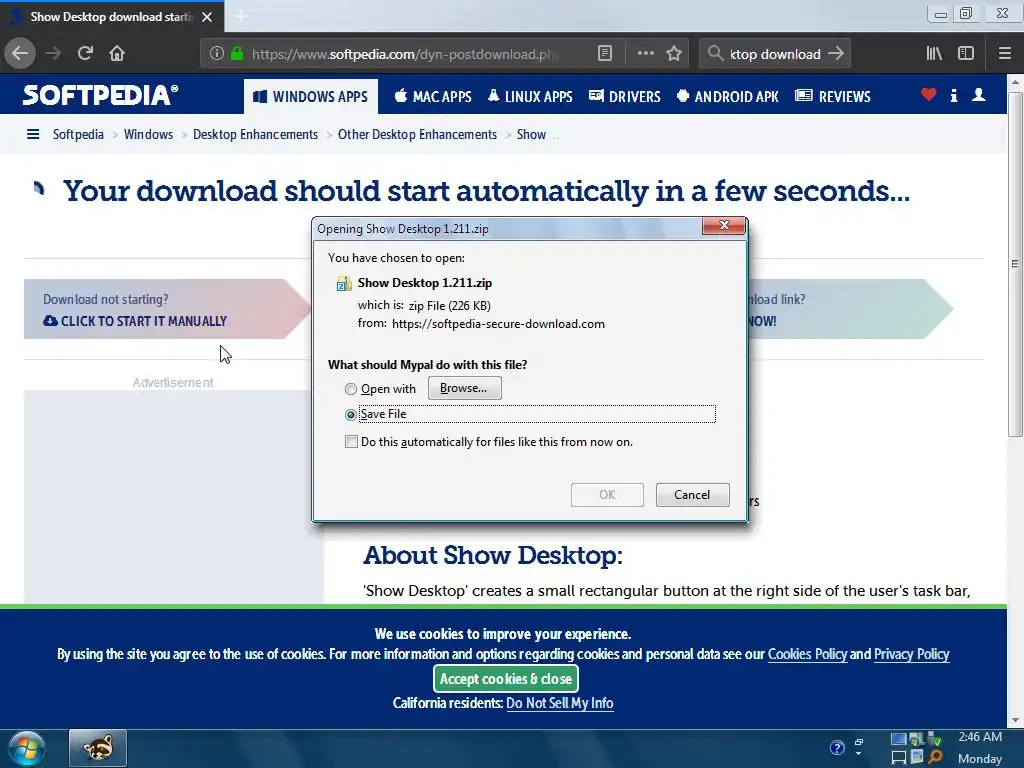1024x768 pixels.
Task: Open the Drivers section
Action: point(625,97)
